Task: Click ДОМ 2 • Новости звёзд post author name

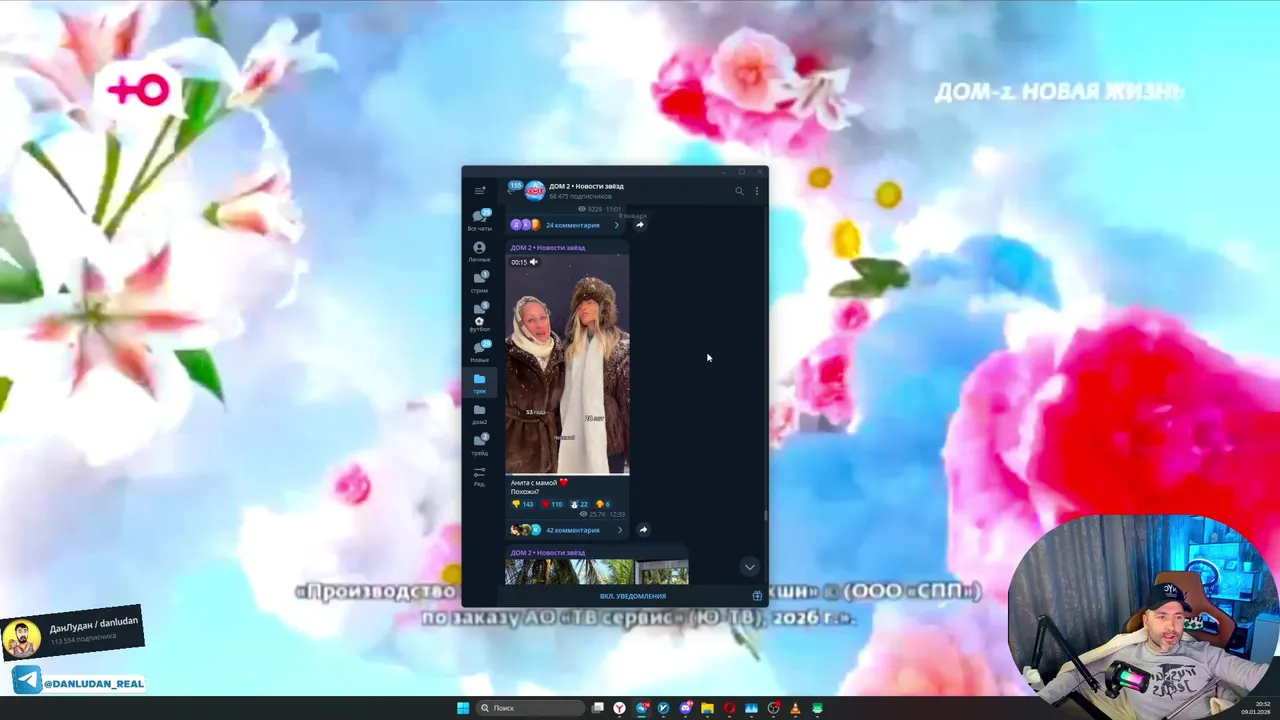Action: 548,247
